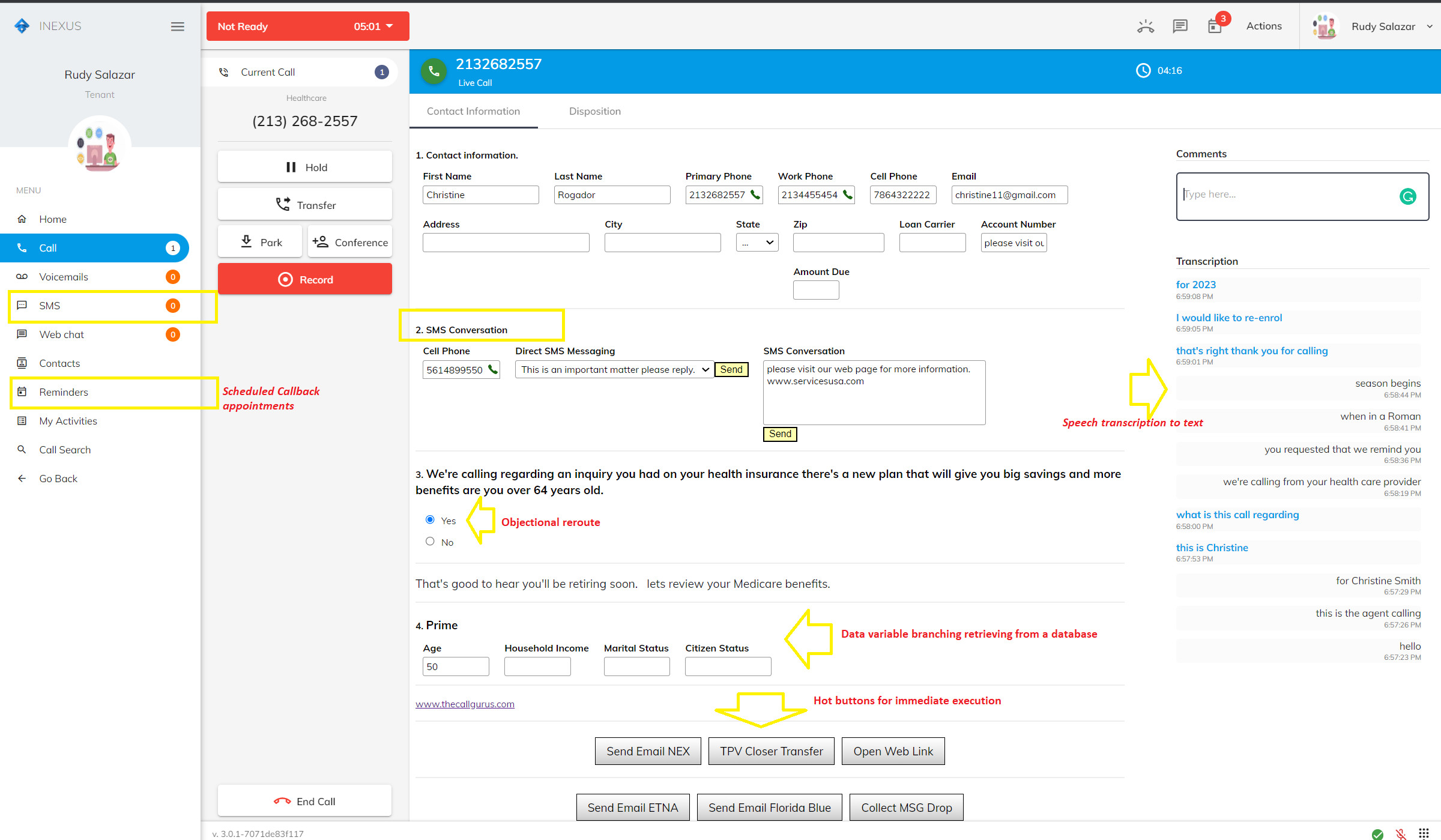Click the Grammarly icon in the Comments box
This screenshot has width=1441, height=840.
pyautogui.click(x=1409, y=196)
